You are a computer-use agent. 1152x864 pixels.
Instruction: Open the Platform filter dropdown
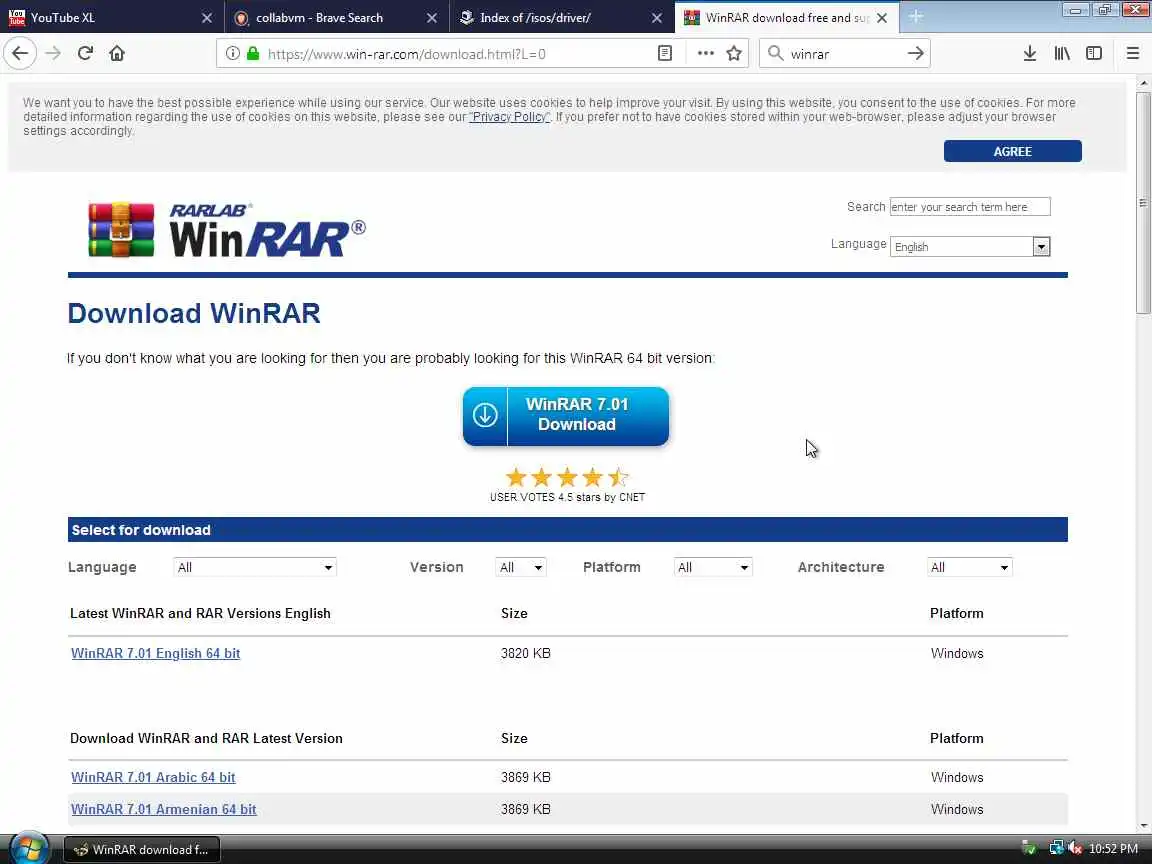coord(713,567)
